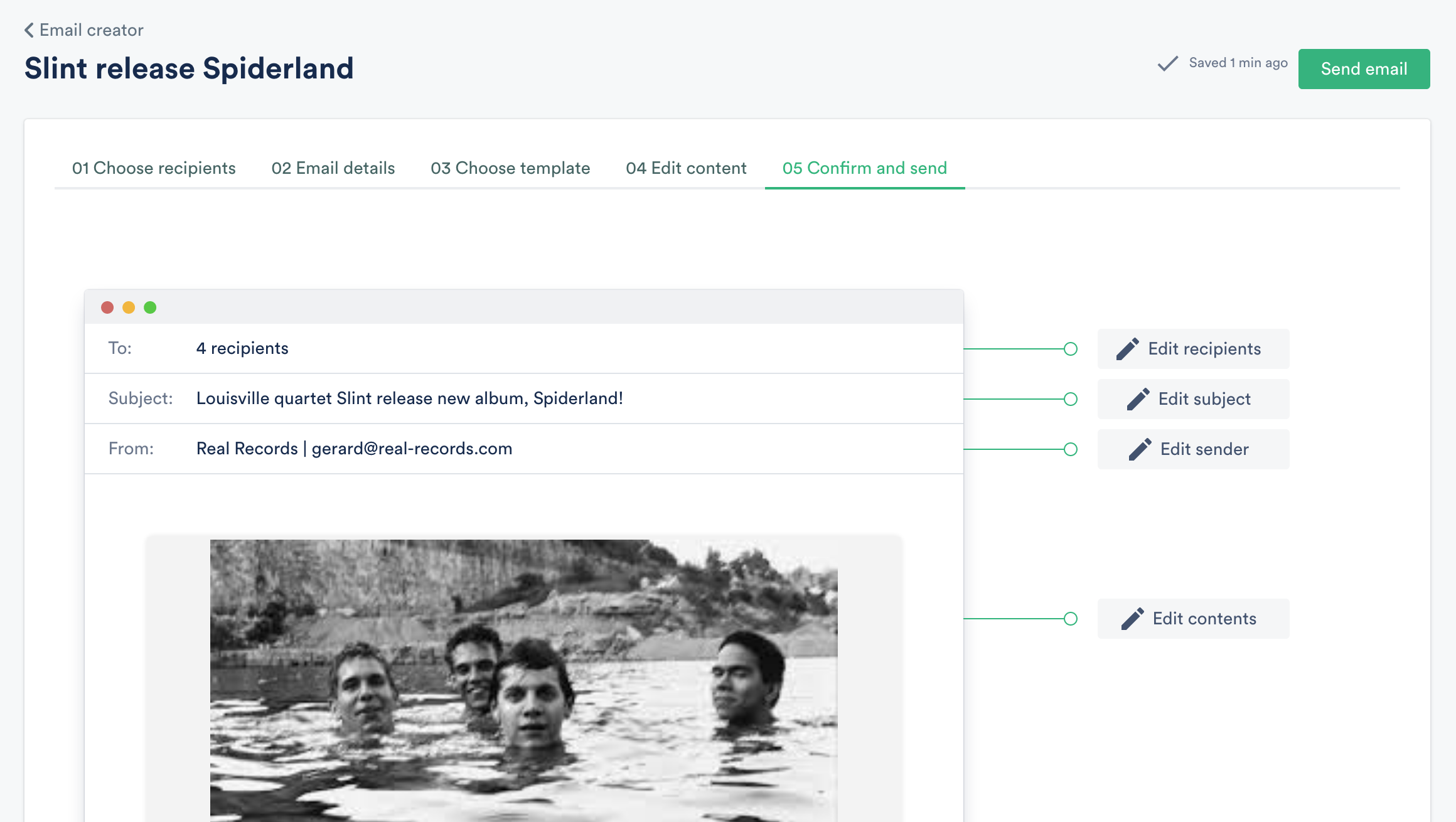Click the Send email button
1456x822 pixels.
(1364, 68)
